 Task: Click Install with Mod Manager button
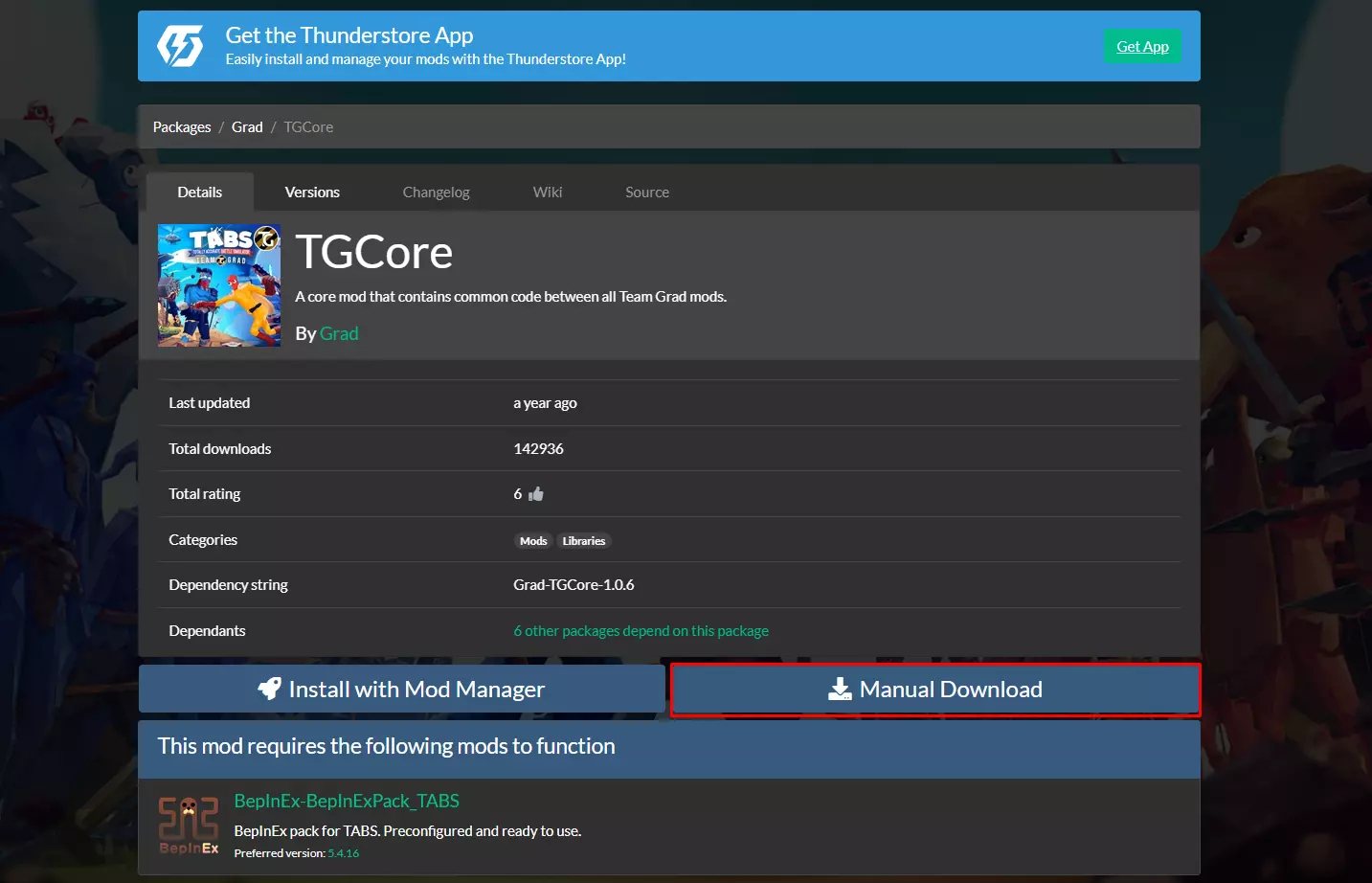[402, 690]
